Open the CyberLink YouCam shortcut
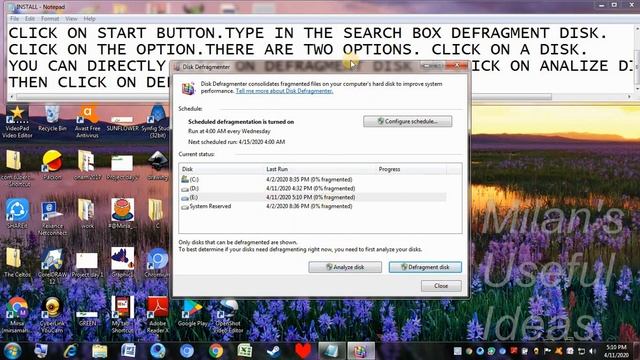 (x=52, y=315)
